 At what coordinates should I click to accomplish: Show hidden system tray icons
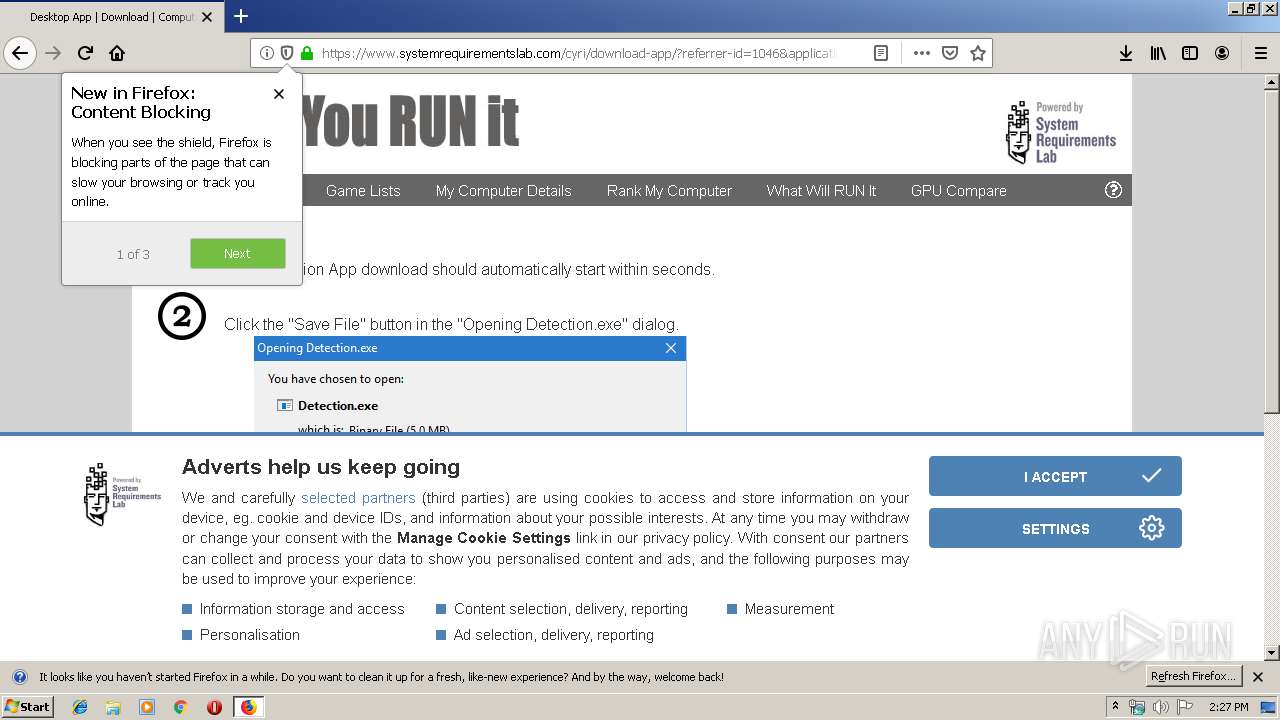1116,706
